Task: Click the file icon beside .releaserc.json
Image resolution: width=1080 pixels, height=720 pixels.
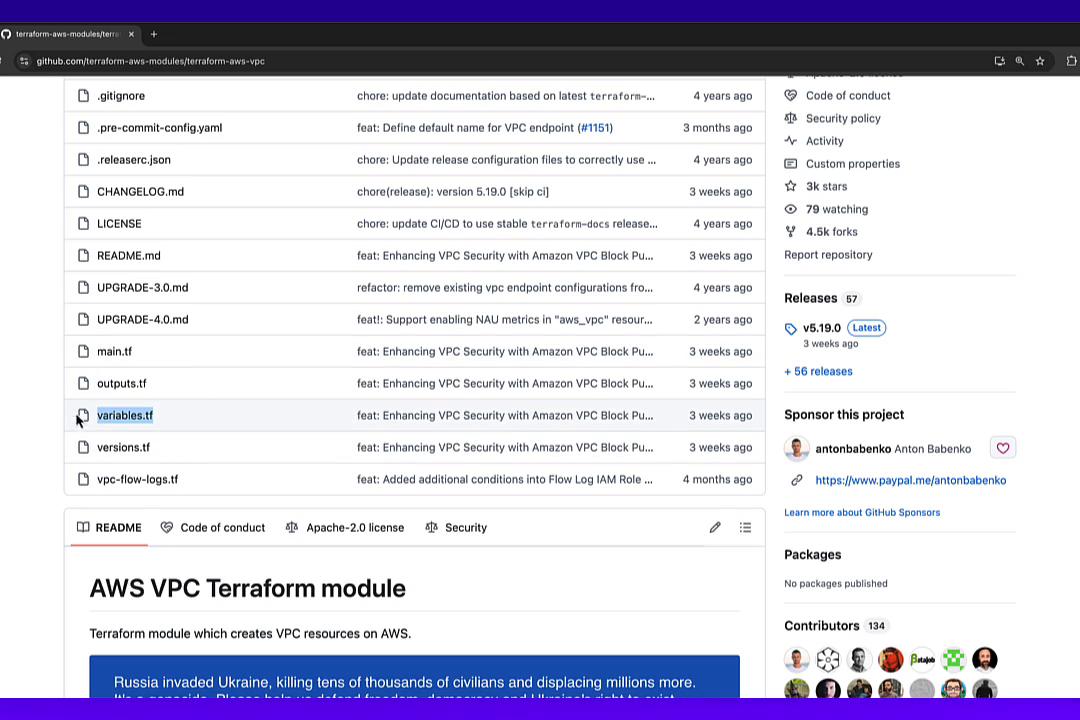Action: [83, 160]
